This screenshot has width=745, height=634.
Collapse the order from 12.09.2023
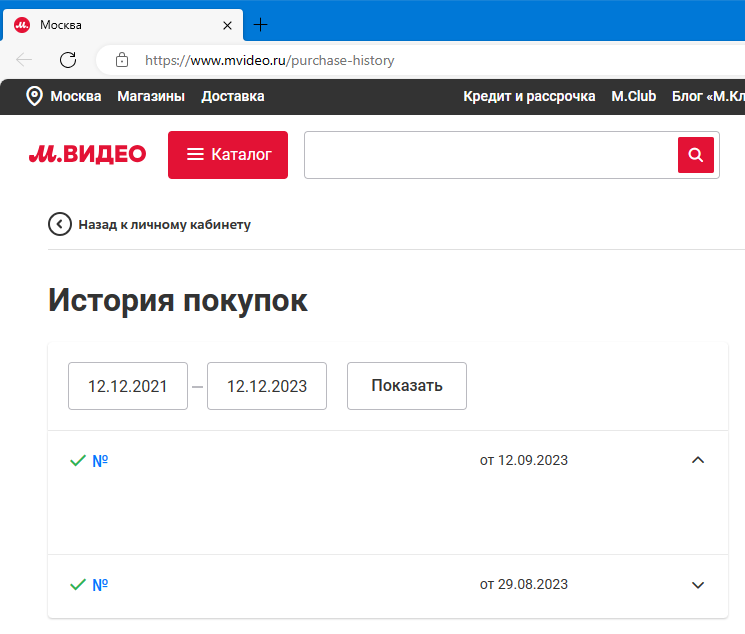697,460
